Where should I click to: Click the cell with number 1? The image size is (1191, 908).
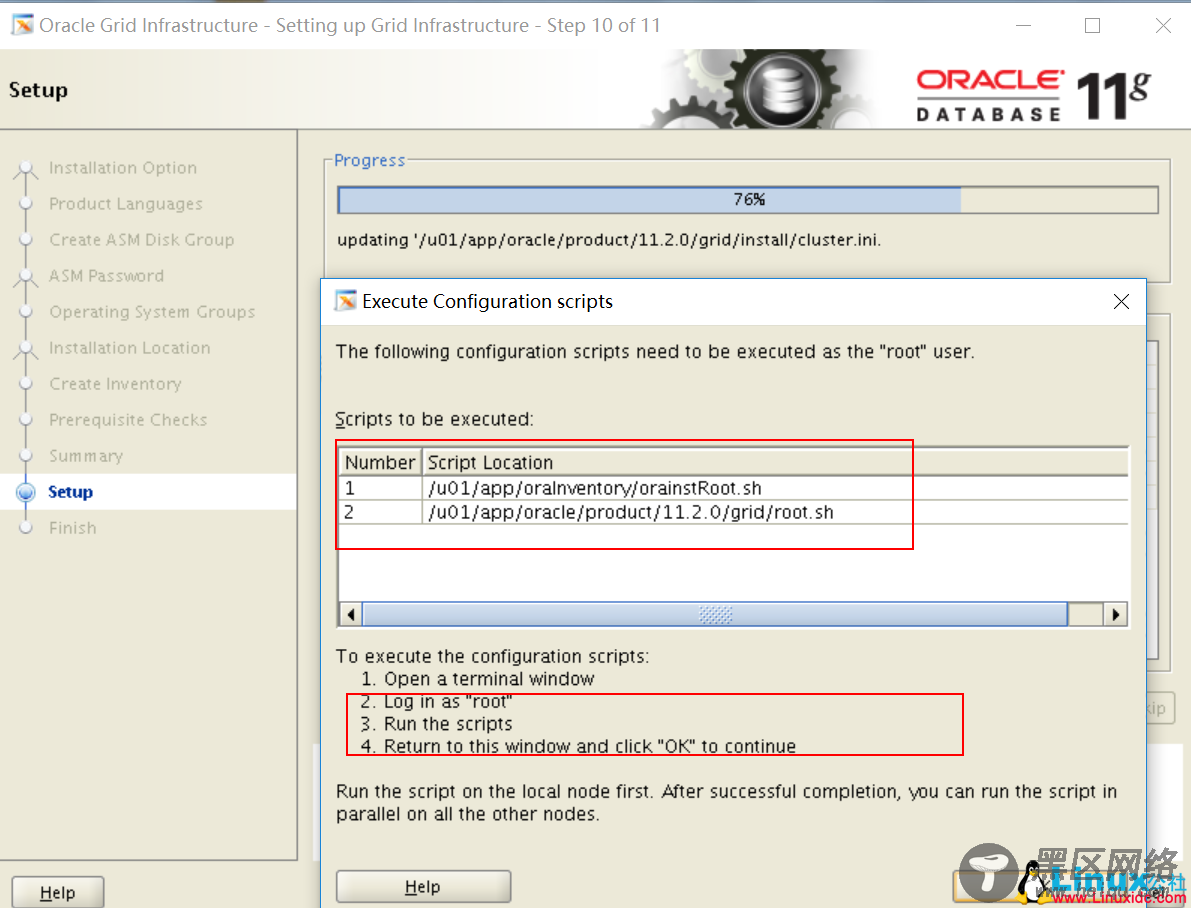click(380, 488)
